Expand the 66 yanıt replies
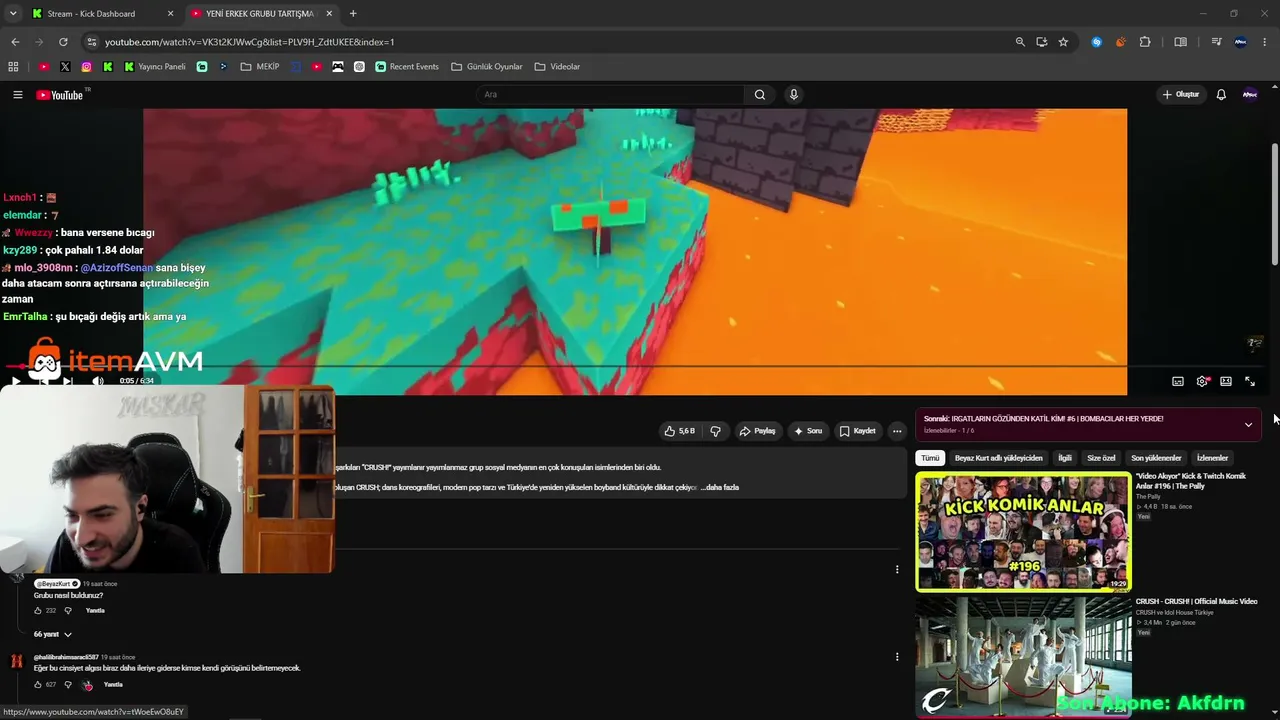 53,634
